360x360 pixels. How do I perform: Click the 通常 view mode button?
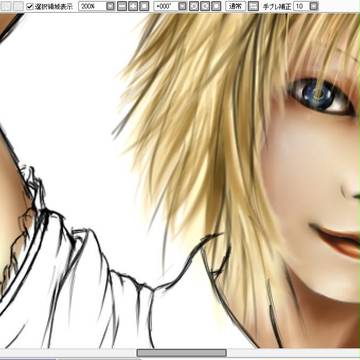pyautogui.click(x=236, y=6)
